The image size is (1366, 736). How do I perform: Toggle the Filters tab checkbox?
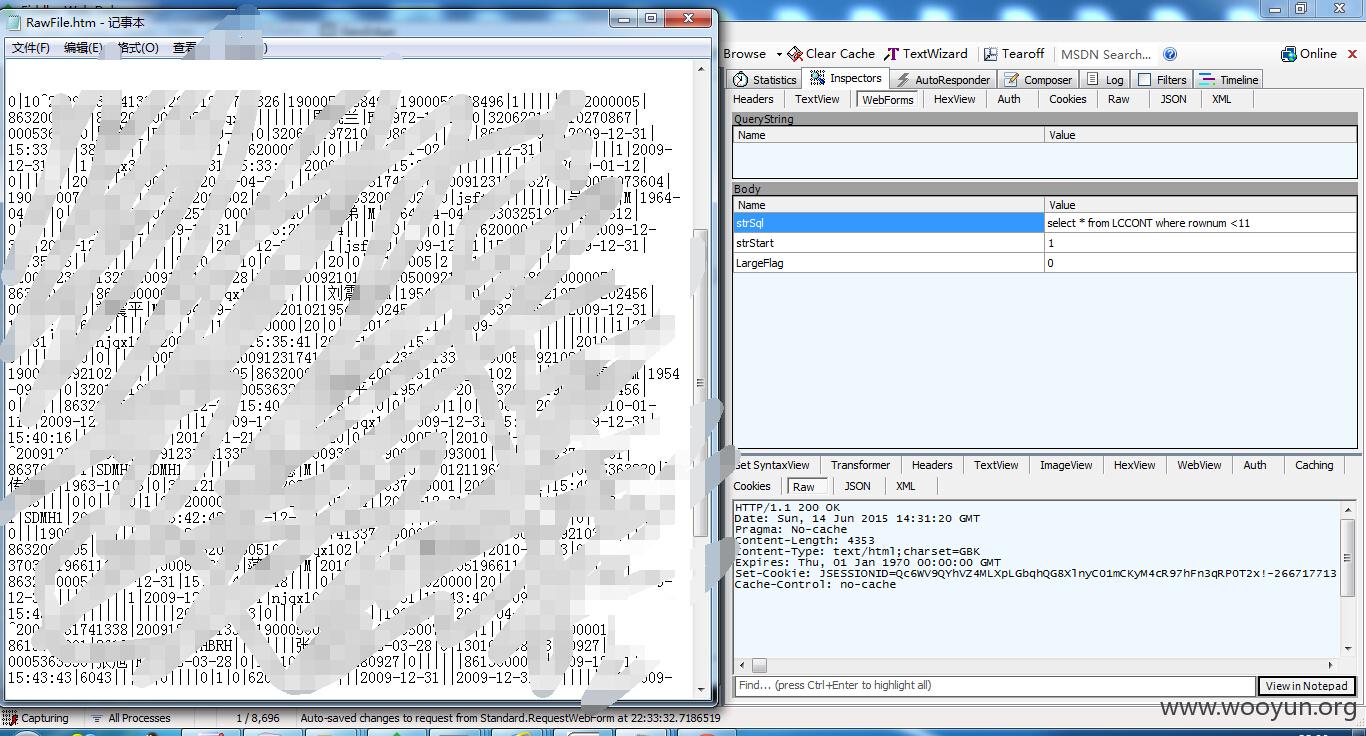pyautogui.click(x=1145, y=80)
